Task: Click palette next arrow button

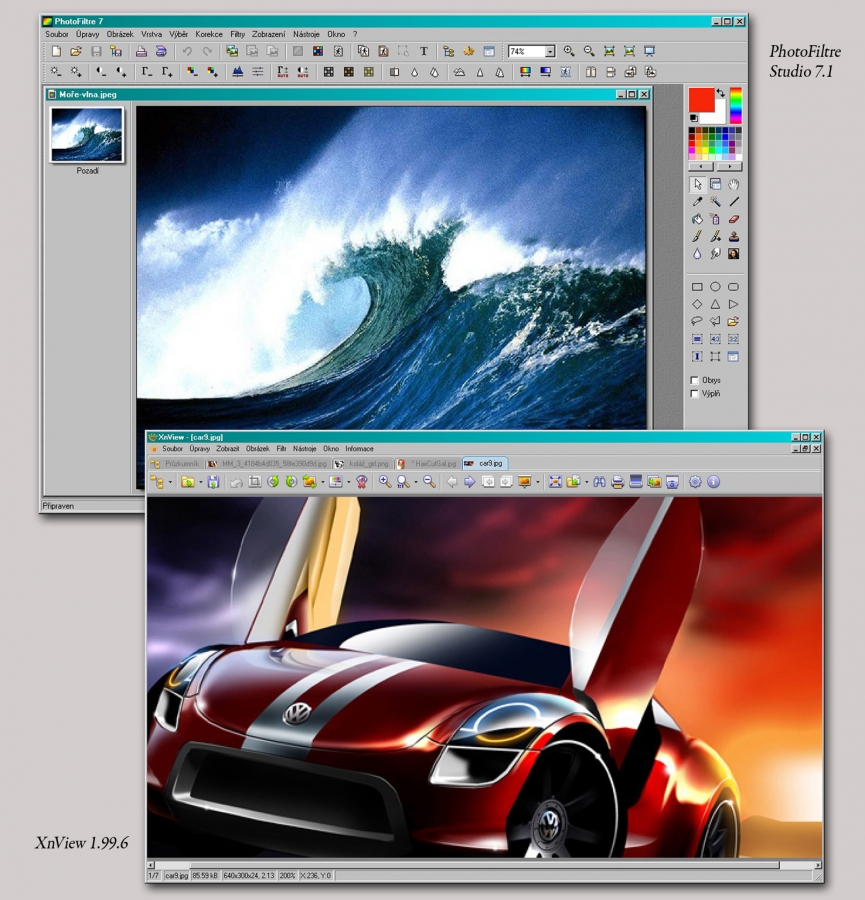Action: pyautogui.click(x=729, y=166)
